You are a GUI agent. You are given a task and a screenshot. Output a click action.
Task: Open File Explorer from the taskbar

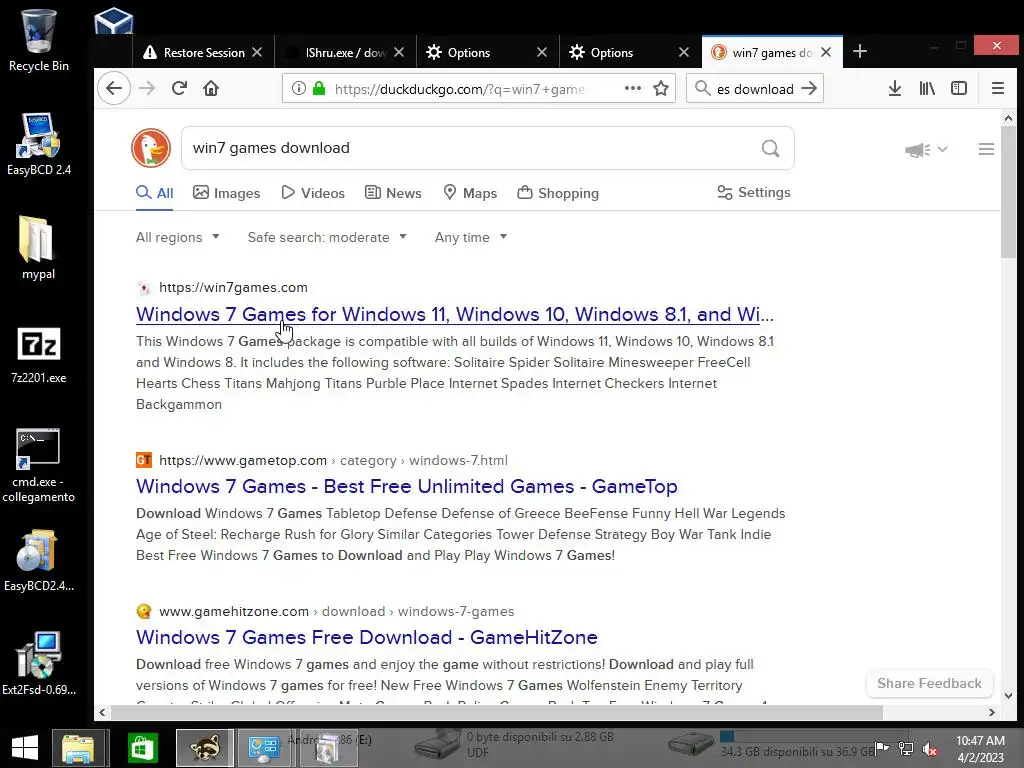(x=78, y=748)
